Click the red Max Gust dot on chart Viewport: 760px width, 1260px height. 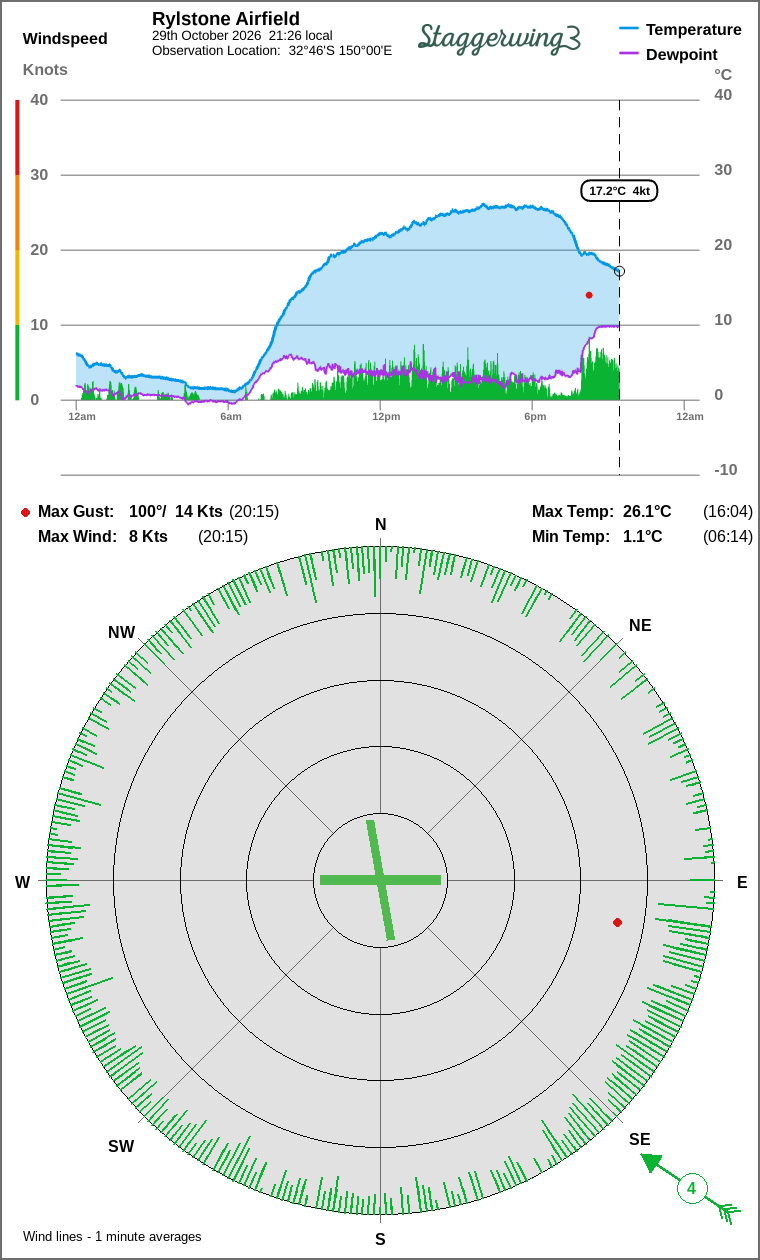point(589,295)
